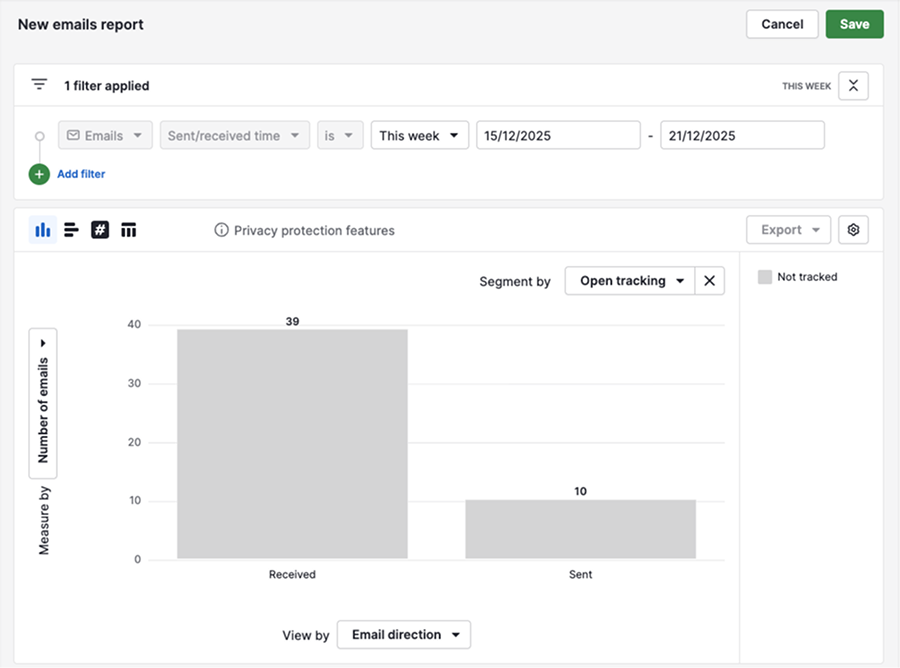This screenshot has height=668, width=900.
Task: Click the start date field 15/12/2025
Action: pos(557,136)
